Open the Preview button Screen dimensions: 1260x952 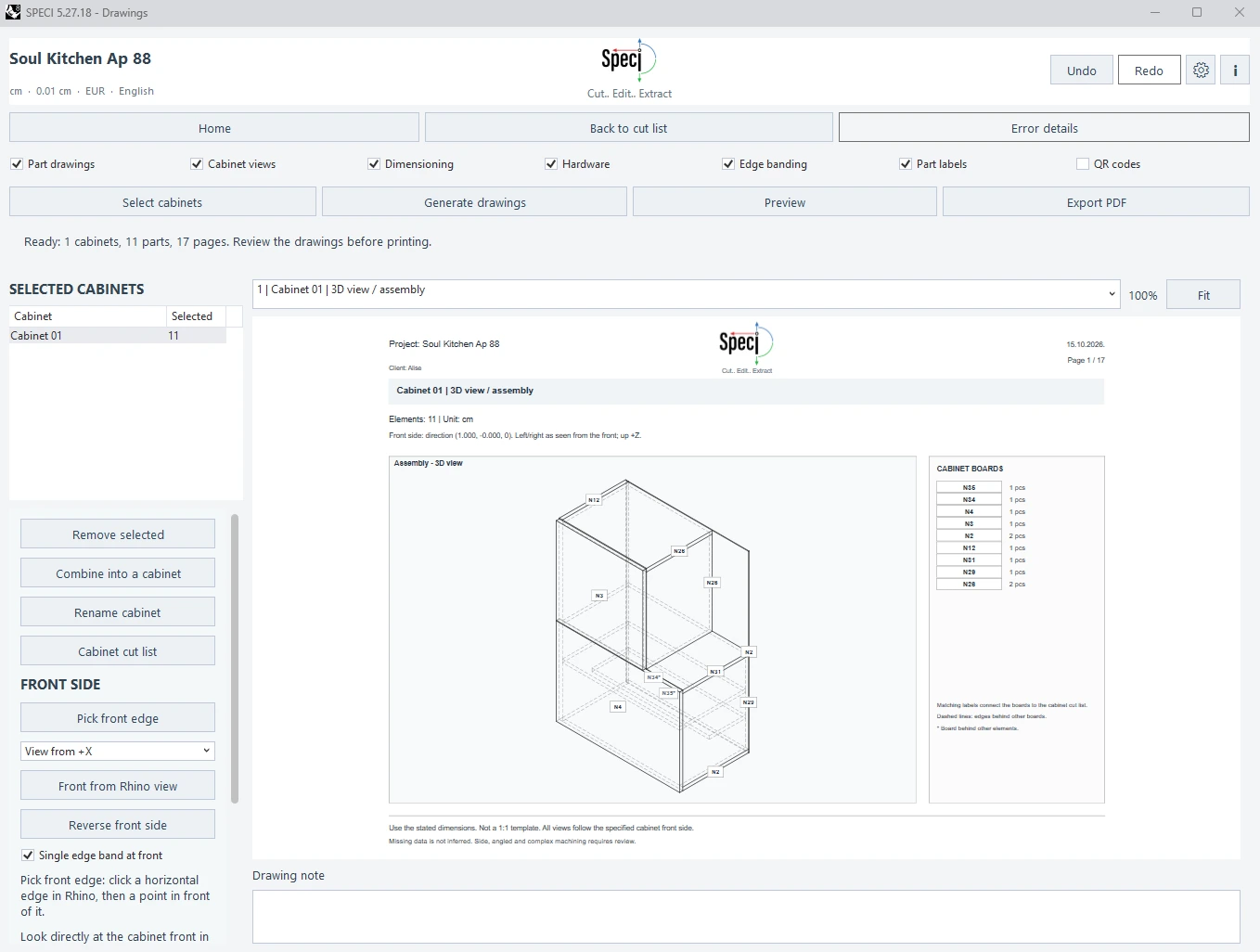point(785,202)
